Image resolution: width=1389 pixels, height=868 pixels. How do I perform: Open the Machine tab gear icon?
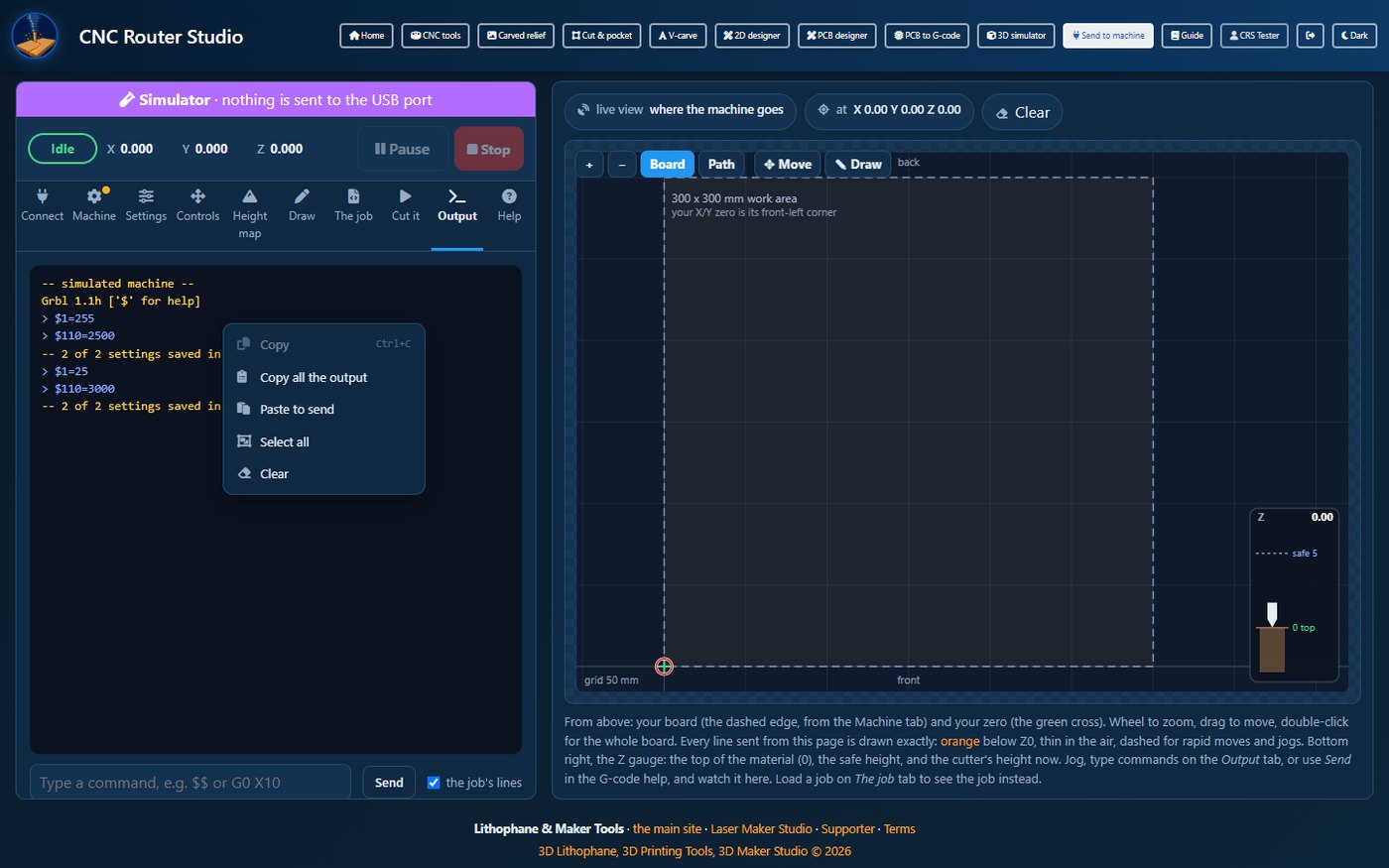pos(94,205)
